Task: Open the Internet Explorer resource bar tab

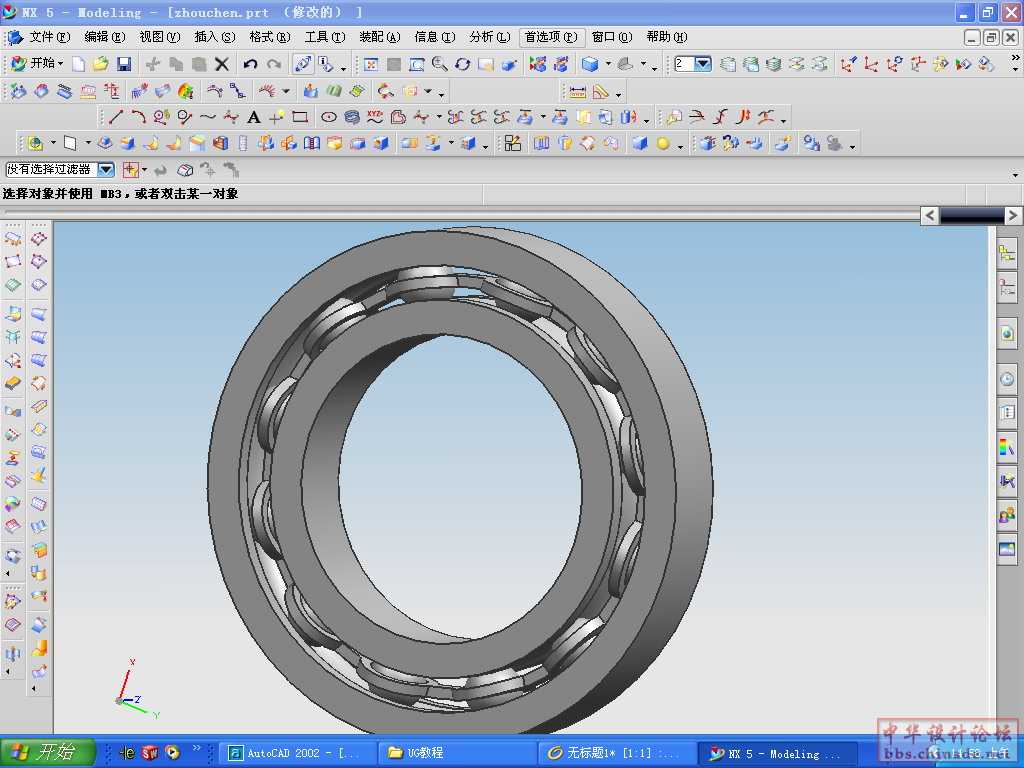Action: [1007, 333]
